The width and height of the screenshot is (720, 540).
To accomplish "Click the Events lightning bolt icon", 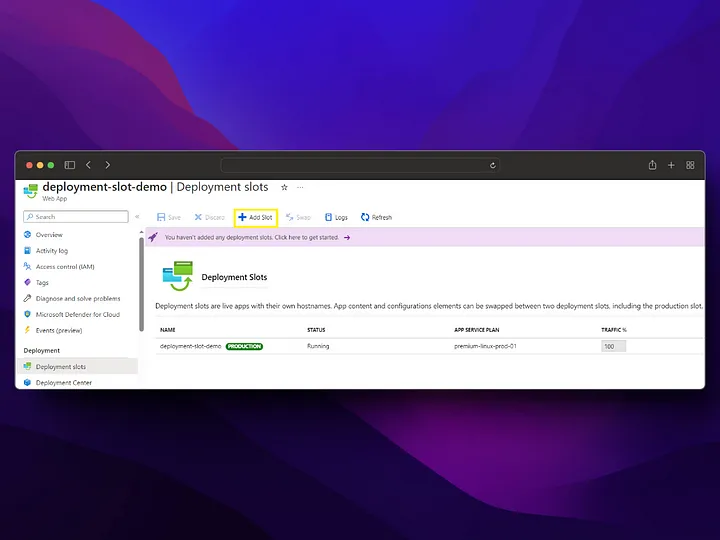I will coord(28,330).
